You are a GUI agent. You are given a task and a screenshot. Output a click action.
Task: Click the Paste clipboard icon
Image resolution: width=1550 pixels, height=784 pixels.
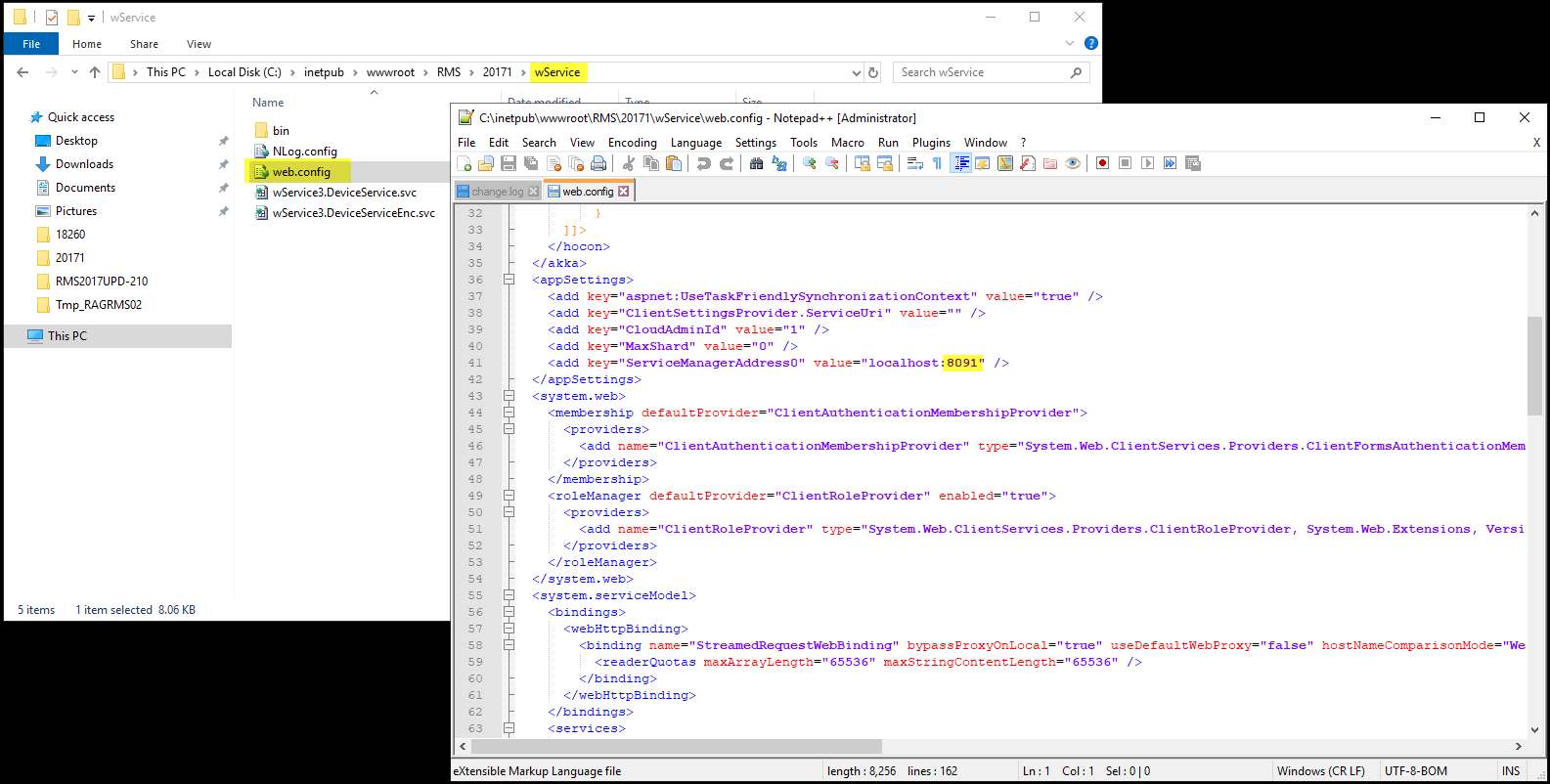click(674, 163)
